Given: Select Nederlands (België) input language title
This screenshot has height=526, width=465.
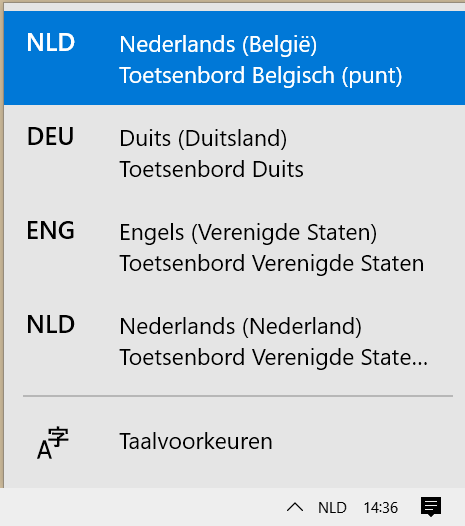Looking at the screenshot, I should [218, 45].
